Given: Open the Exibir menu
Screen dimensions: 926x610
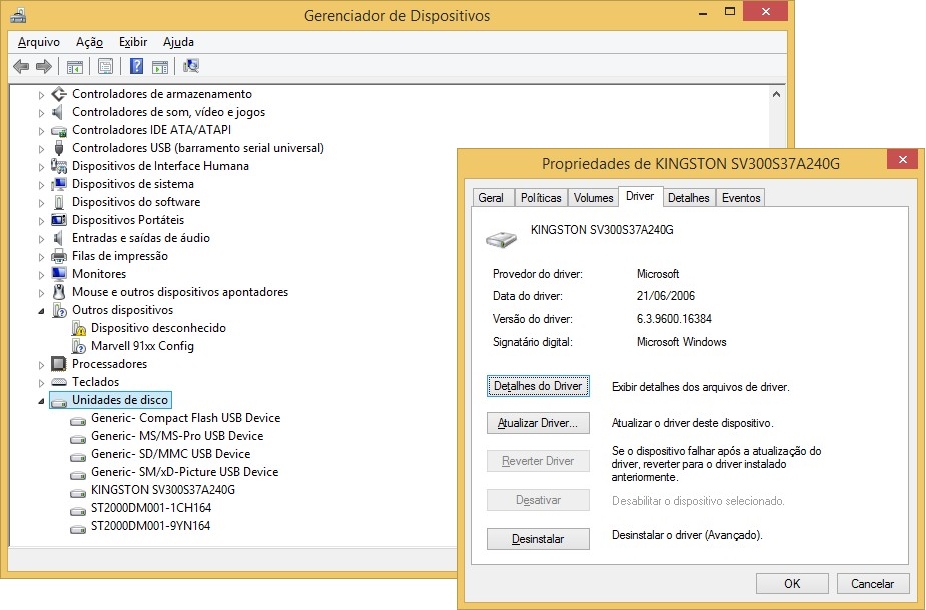Looking at the screenshot, I should click(x=133, y=42).
